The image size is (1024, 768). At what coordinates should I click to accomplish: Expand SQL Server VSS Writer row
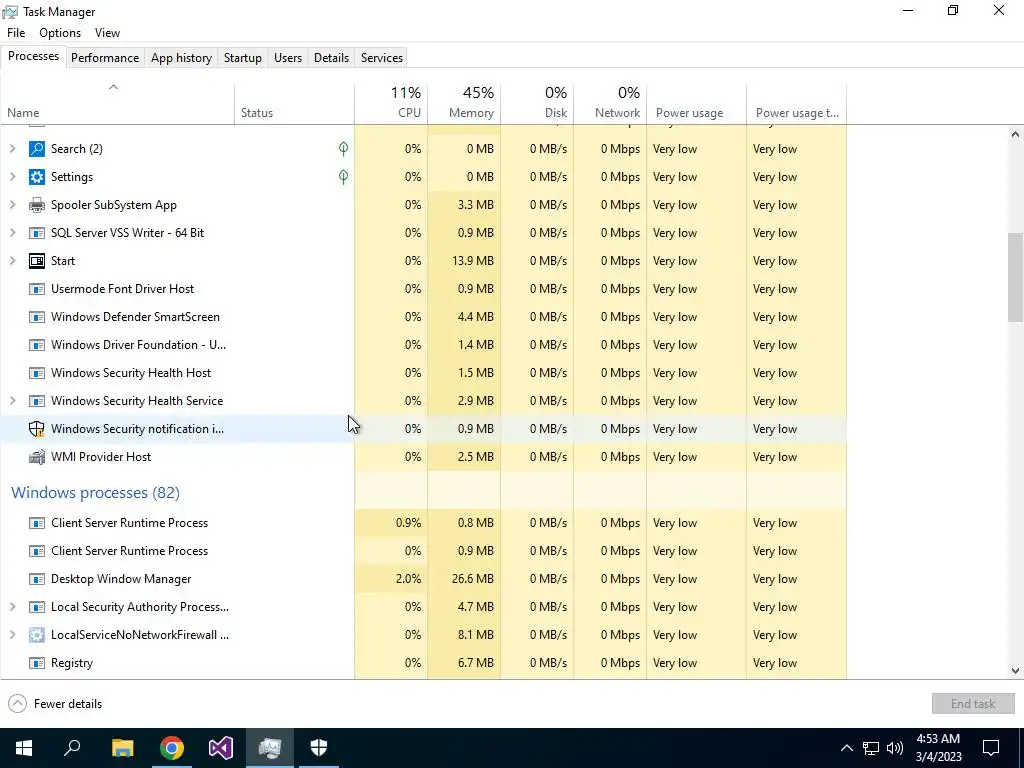coord(12,233)
